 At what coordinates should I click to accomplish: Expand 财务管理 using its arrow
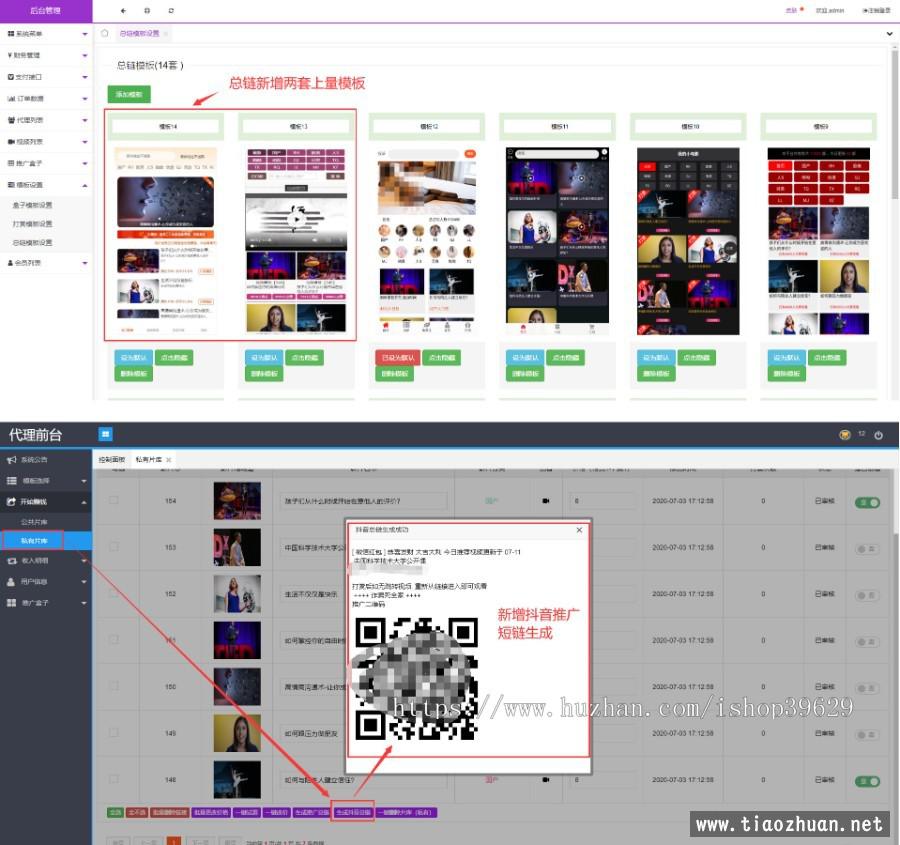tap(85, 56)
